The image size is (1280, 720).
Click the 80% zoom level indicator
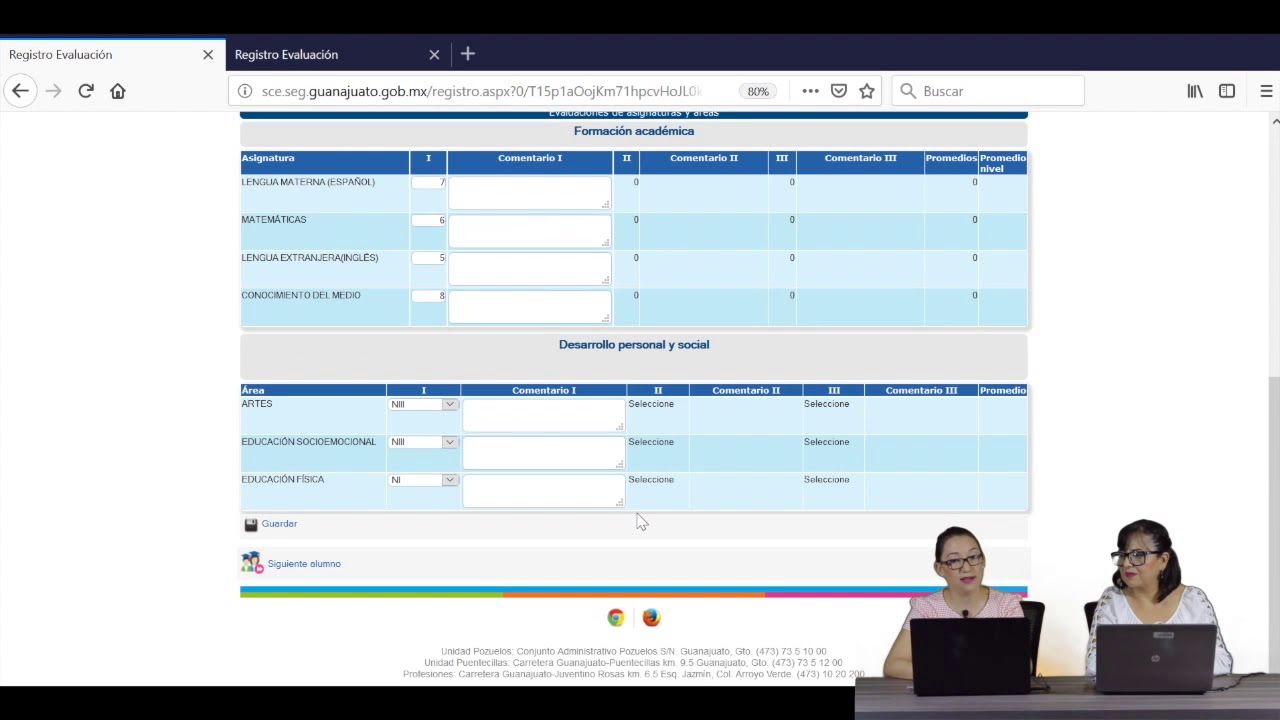758,91
